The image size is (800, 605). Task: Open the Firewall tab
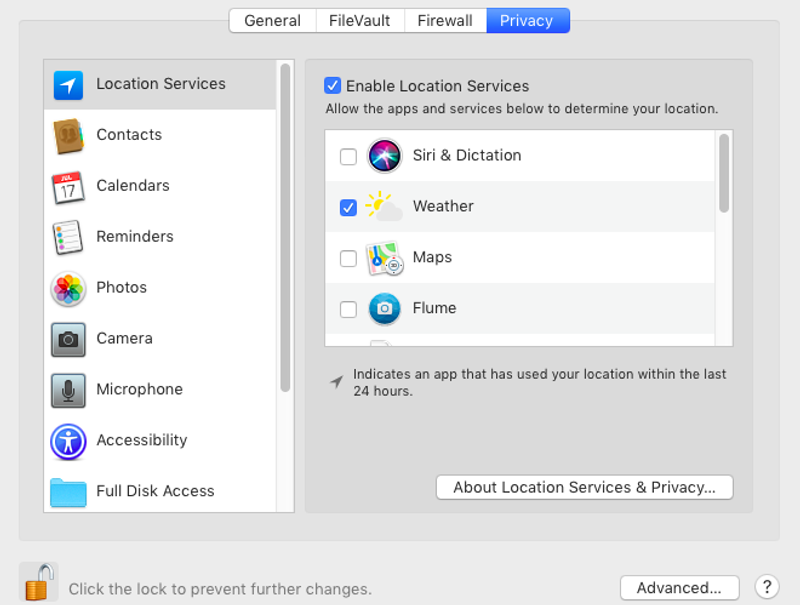click(444, 20)
